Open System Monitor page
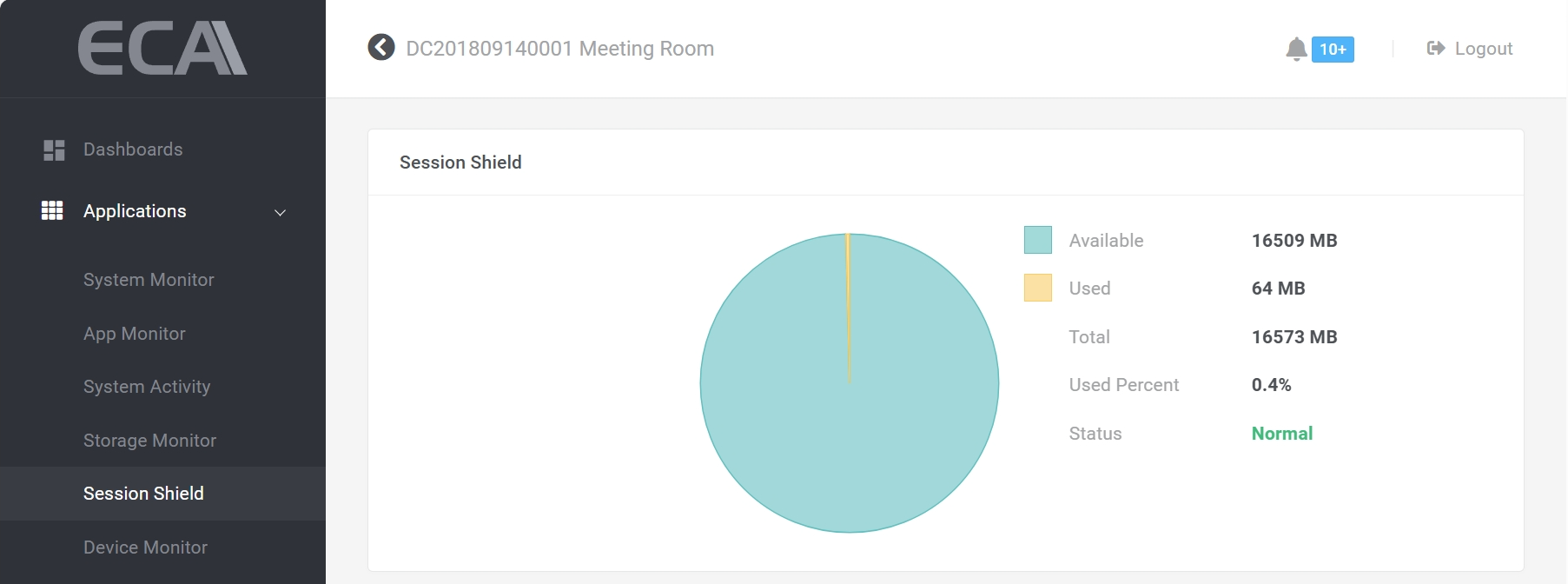The image size is (1568, 584). click(149, 280)
